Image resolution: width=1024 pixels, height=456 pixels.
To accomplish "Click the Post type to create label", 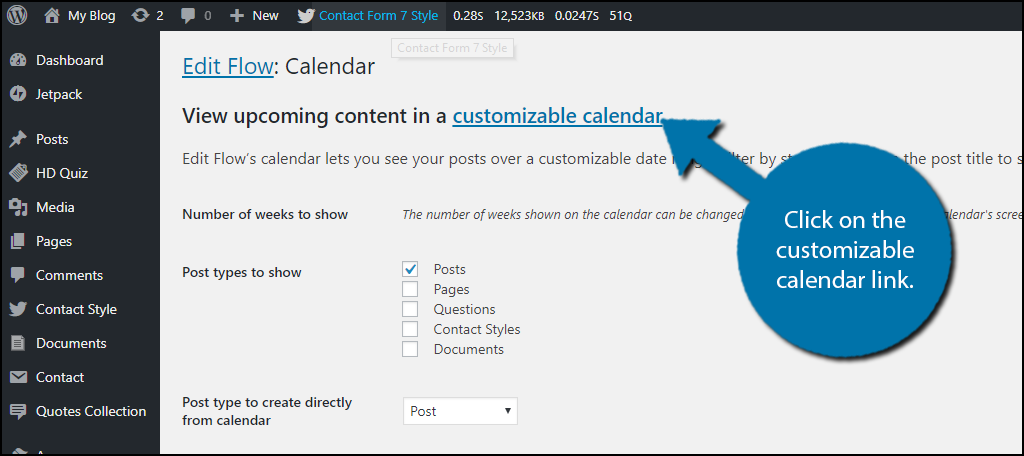I will (267, 411).
